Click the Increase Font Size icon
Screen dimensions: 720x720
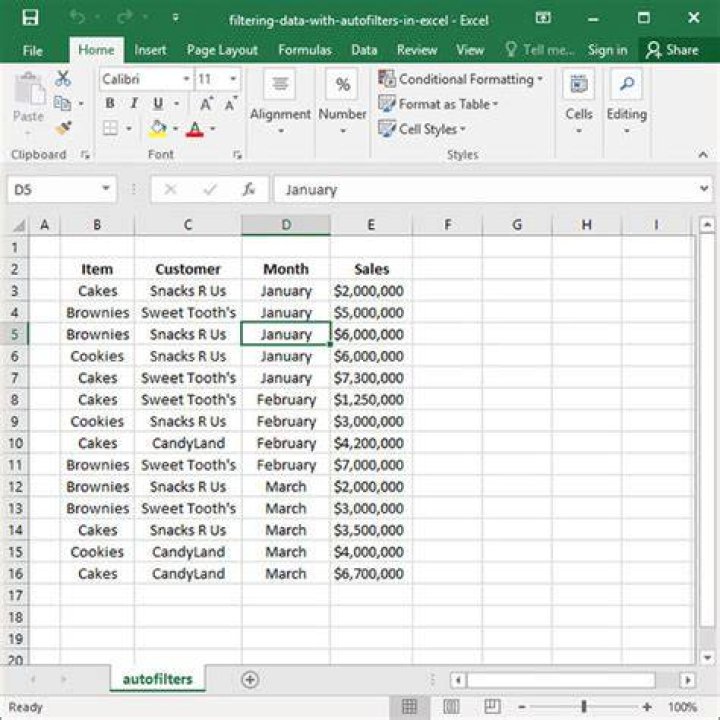tap(207, 104)
